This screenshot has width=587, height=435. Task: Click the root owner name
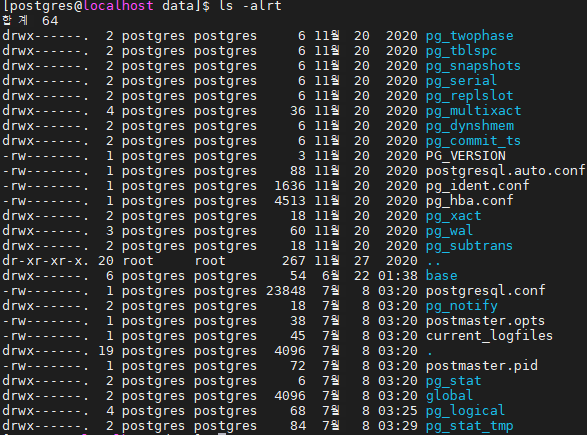(x=138, y=261)
